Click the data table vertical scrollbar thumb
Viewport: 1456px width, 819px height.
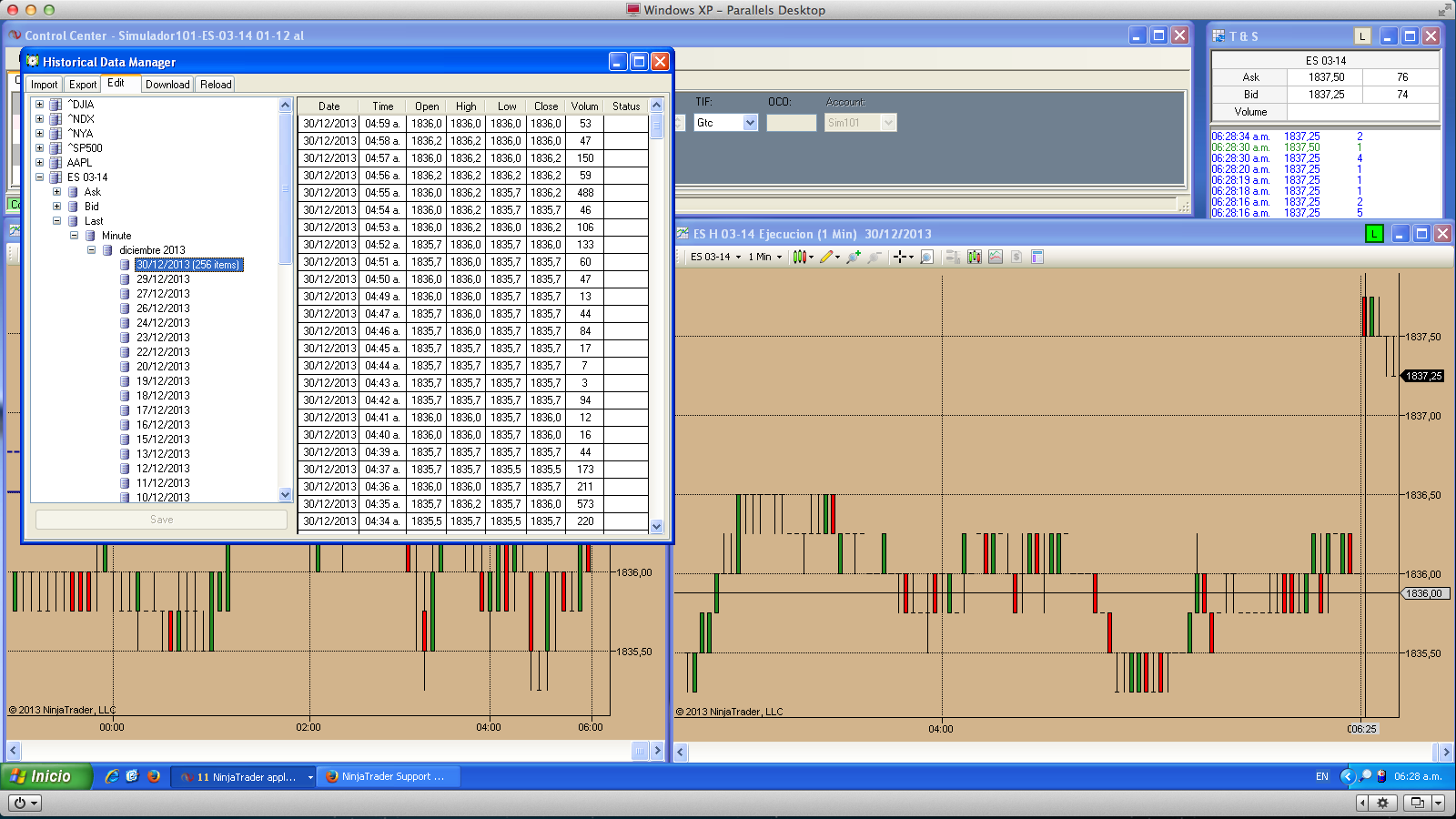pos(657,126)
